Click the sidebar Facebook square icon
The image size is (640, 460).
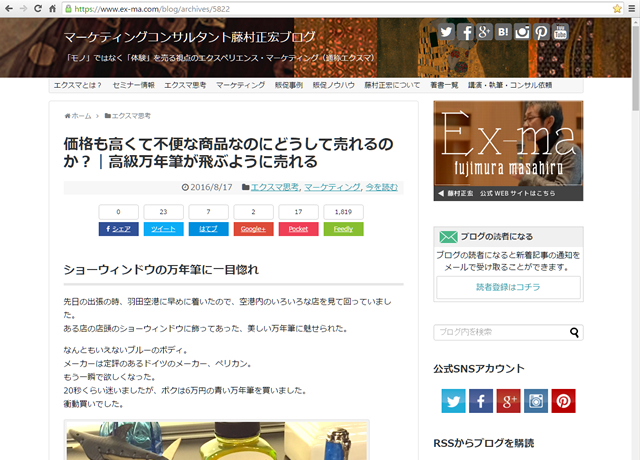[x=481, y=401]
